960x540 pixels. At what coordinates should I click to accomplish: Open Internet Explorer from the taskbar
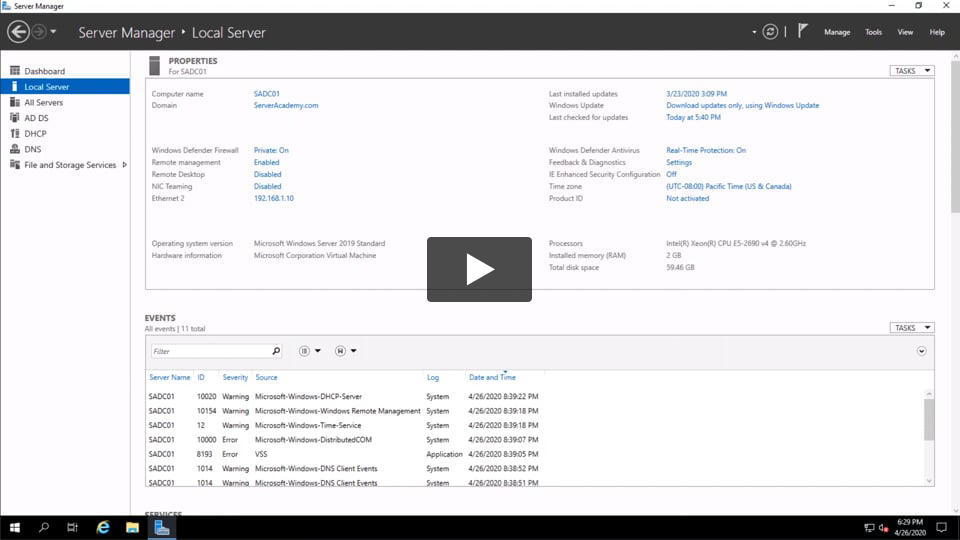[102, 527]
